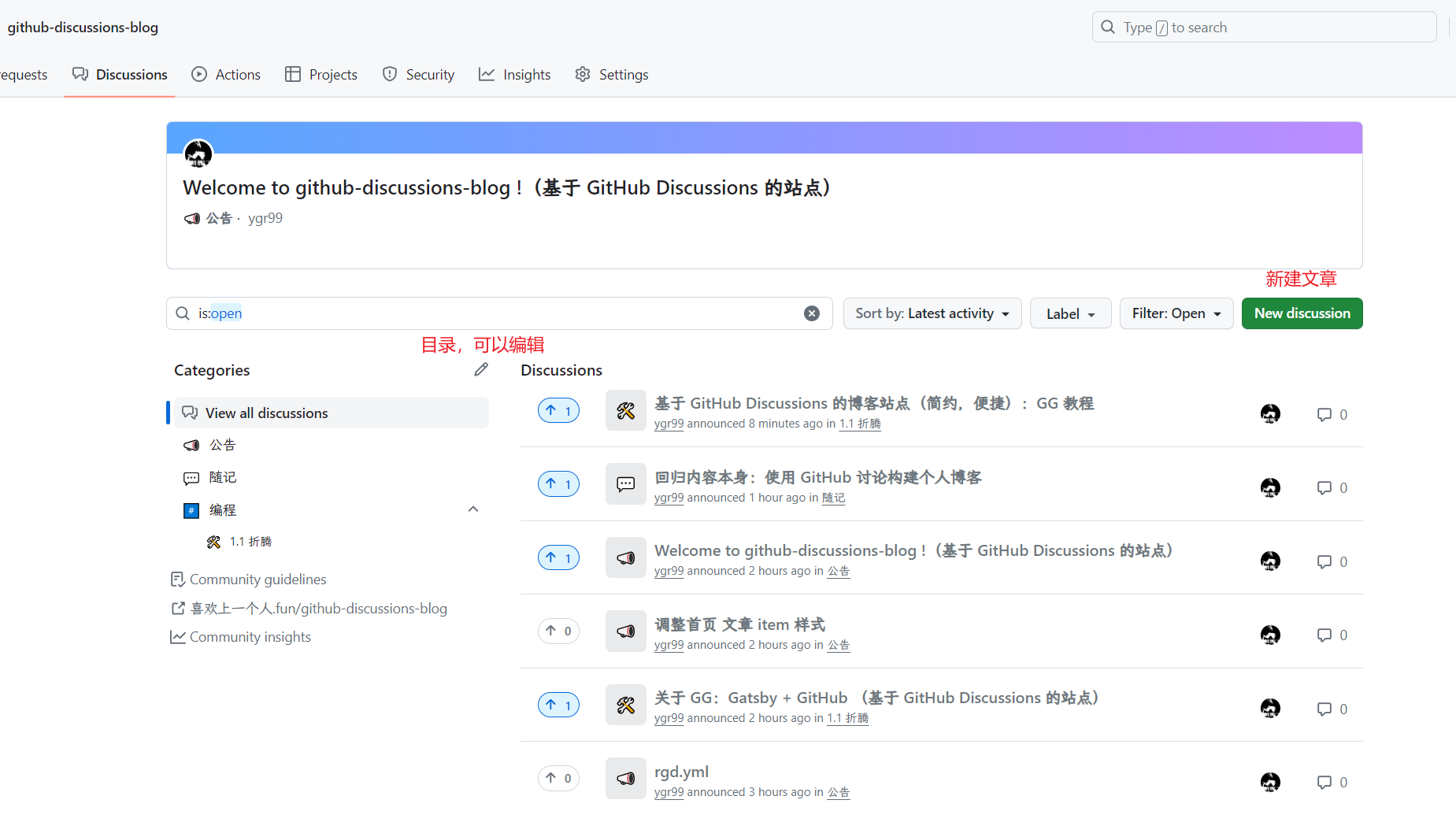
Task: Open the Projects tab
Action: 321,75
